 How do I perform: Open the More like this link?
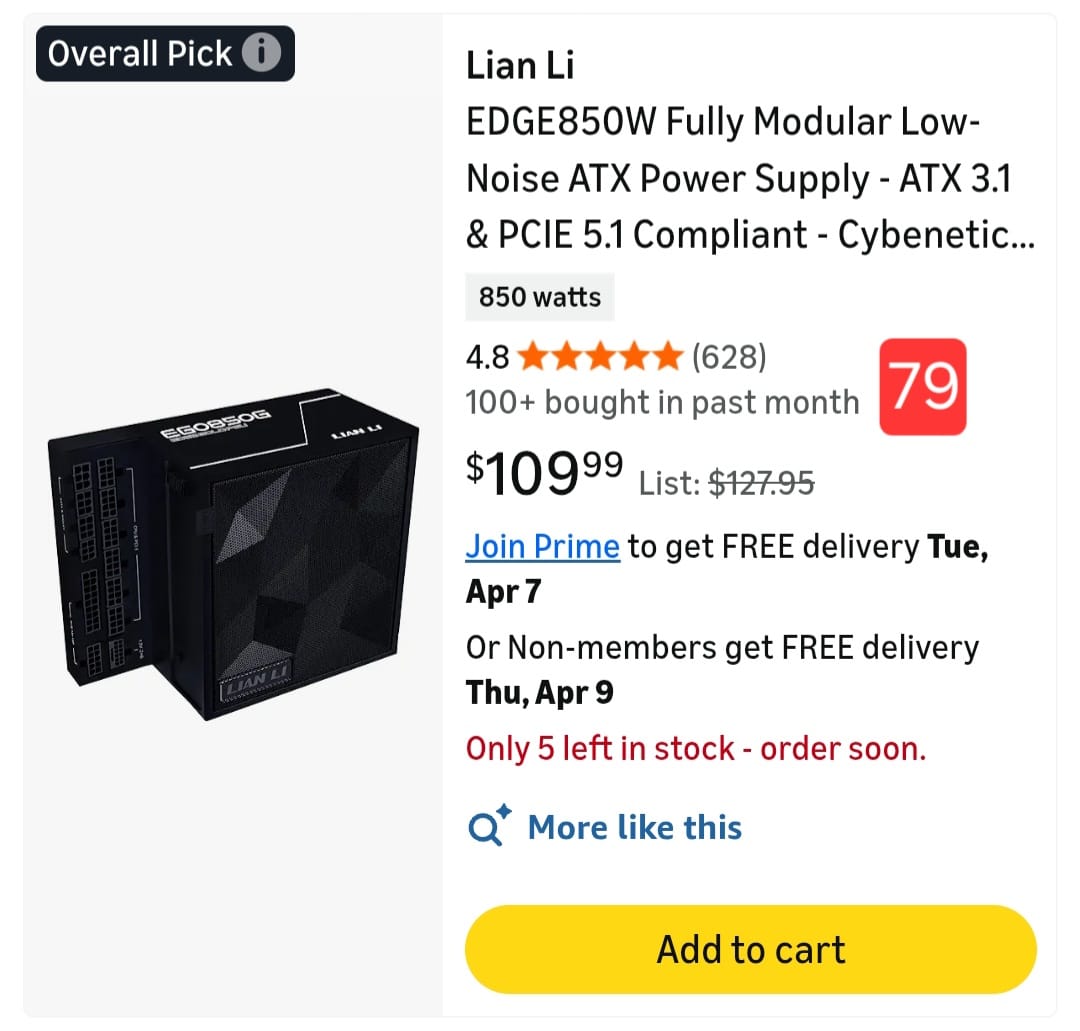(634, 827)
